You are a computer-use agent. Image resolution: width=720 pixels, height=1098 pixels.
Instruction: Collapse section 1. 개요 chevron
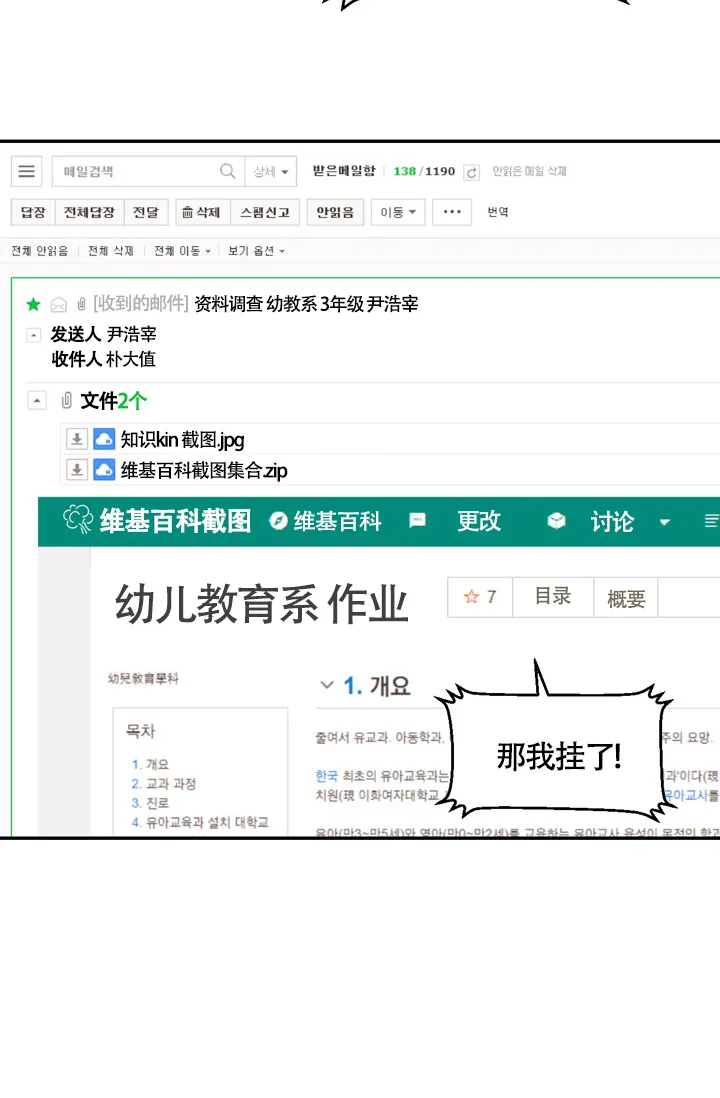point(326,685)
